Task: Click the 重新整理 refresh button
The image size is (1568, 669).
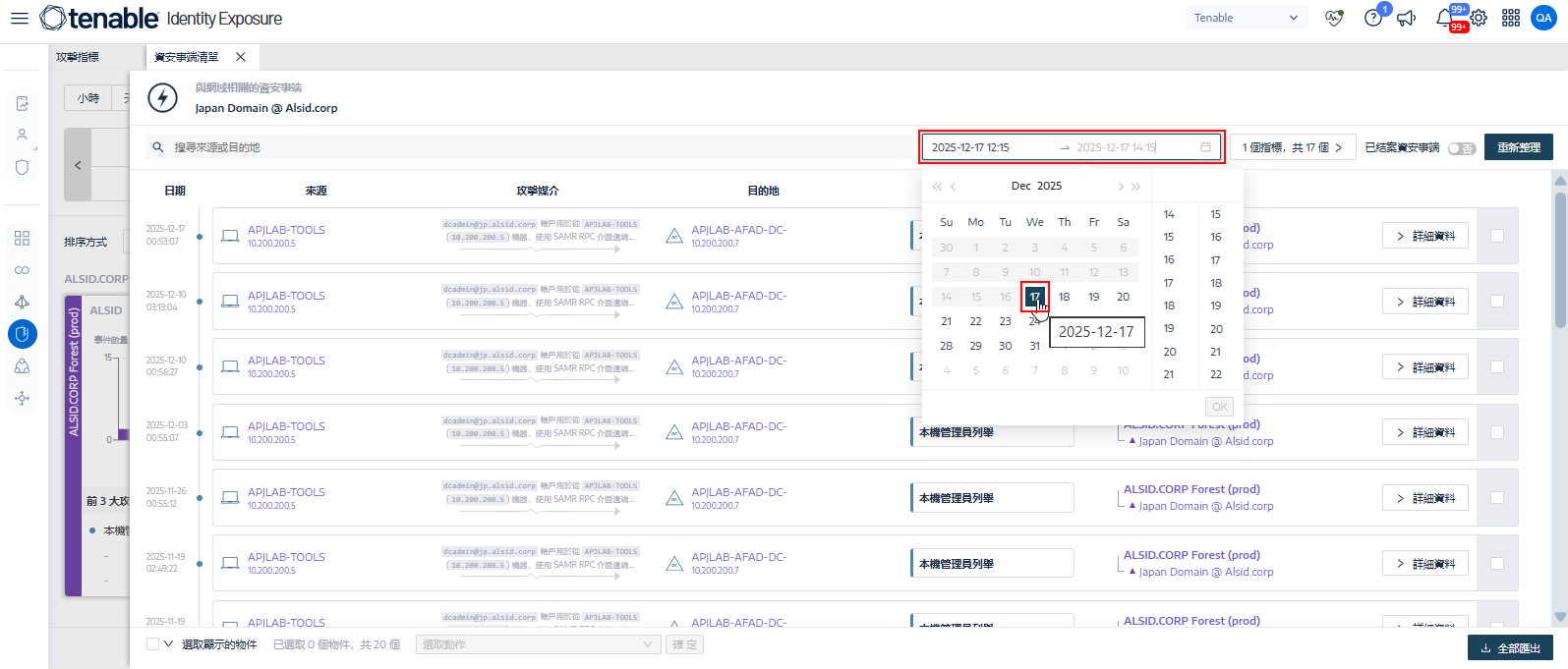Action: tap(1518, 147)
